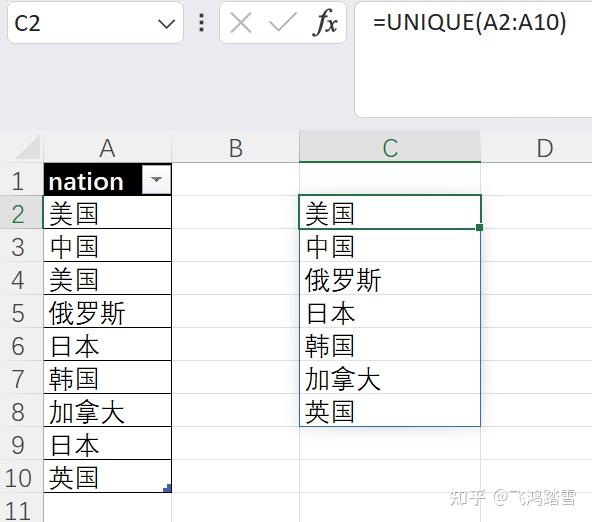
Task: Click the Insert Function fx icon
Action: pyautogui.click(x=324, y=23)
